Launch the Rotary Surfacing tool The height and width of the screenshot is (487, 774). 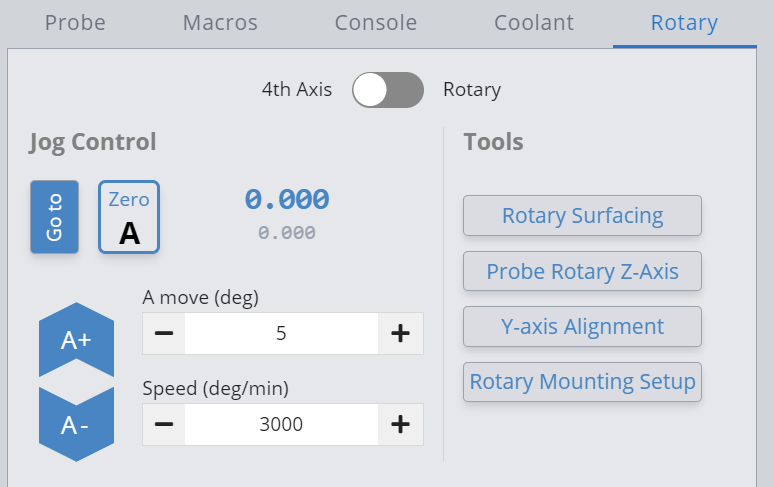582,216
